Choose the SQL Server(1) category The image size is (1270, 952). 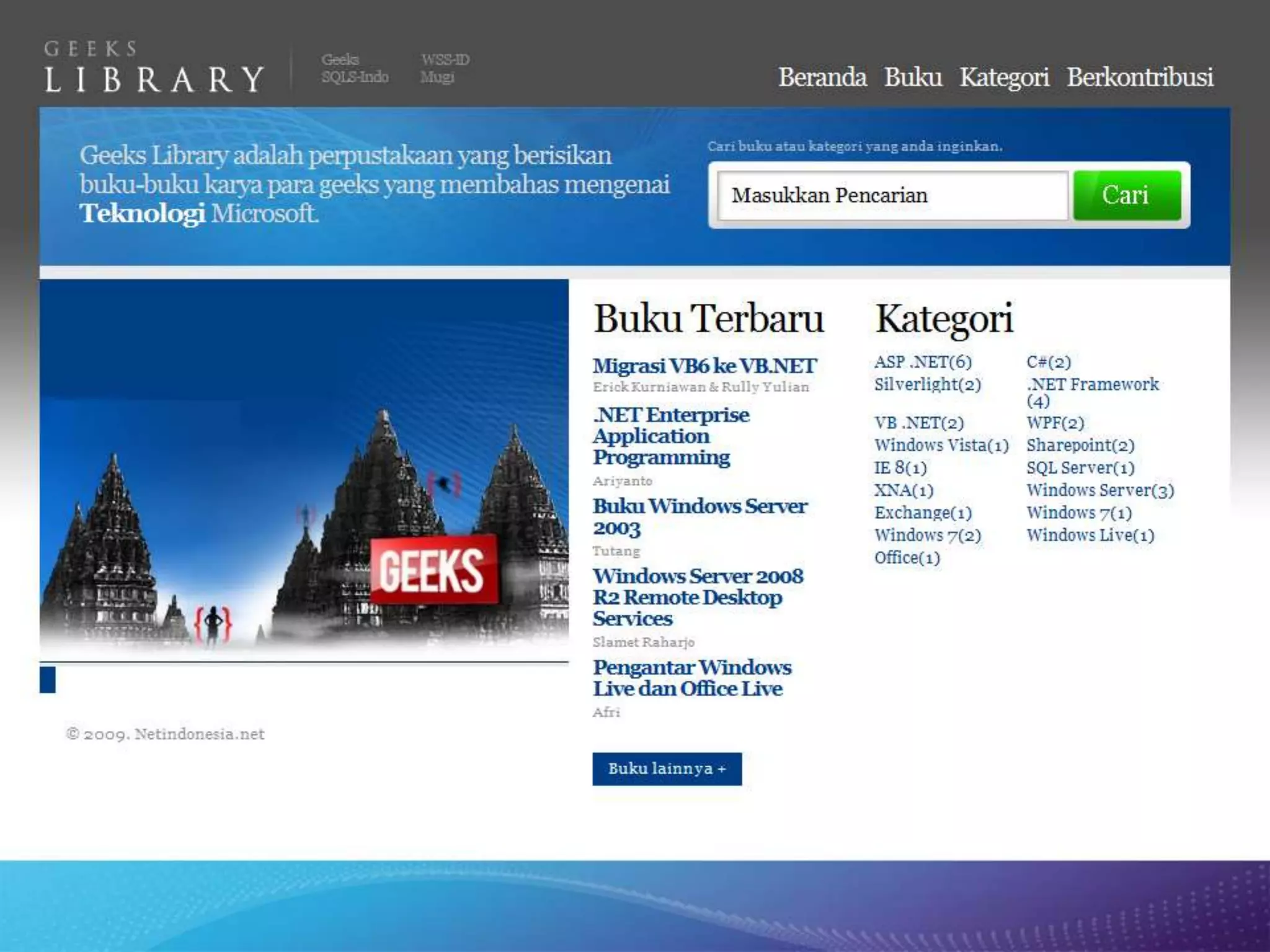[x=1080, y=468]
